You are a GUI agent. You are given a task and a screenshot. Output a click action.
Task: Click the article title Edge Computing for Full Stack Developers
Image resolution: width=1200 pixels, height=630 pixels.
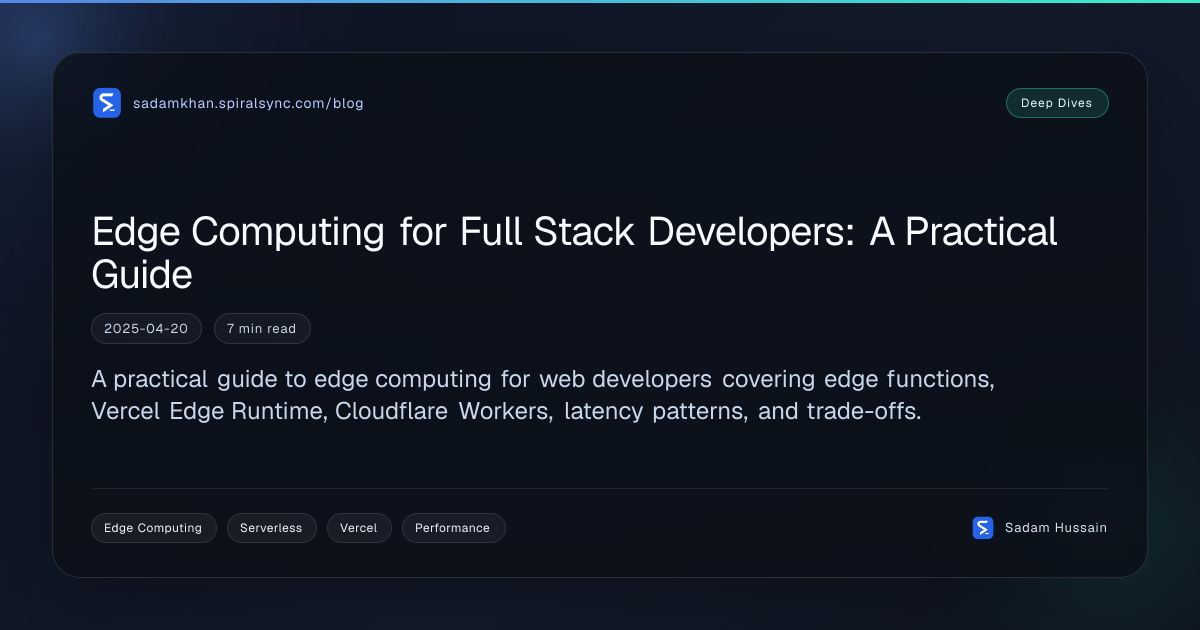pyautogui.click(x=574, y=253)
